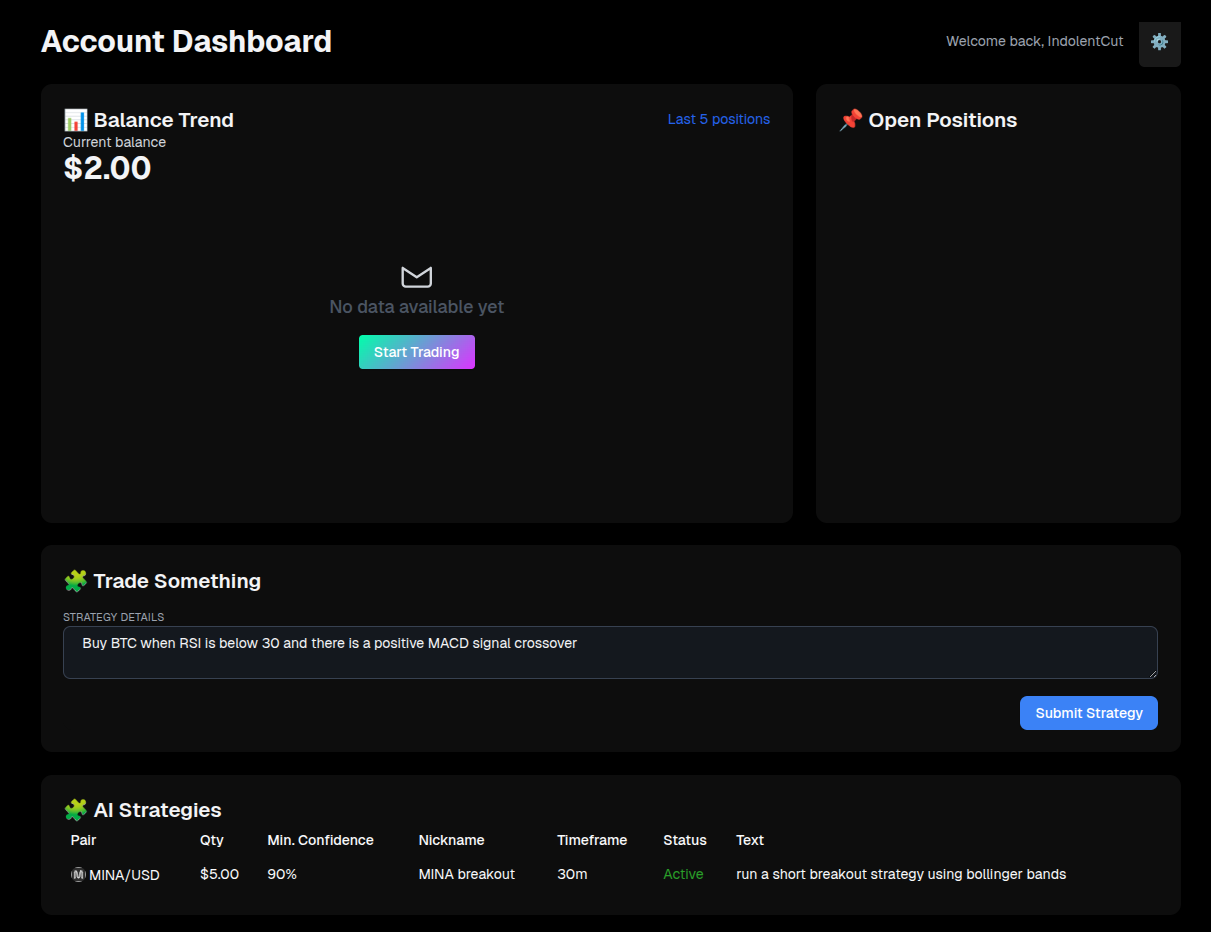Open the Timeframe column header
The image size is (1211, 932).
pyautogui.click(x=591, y=840)
